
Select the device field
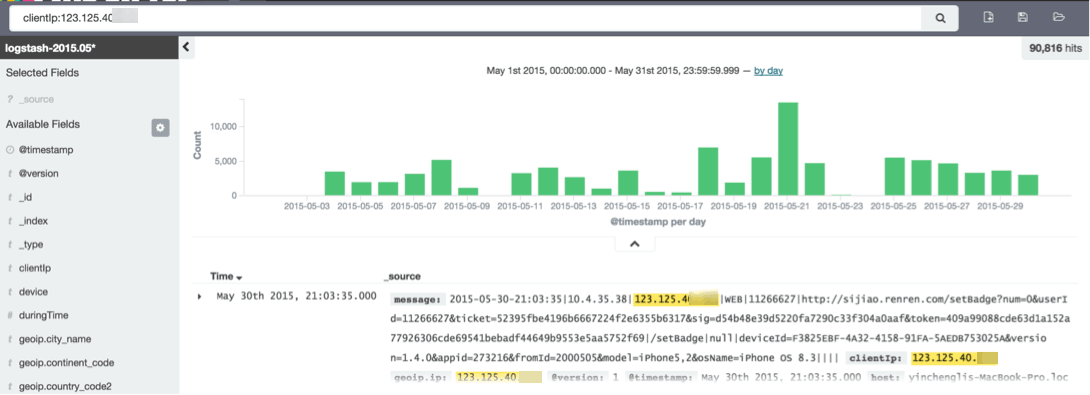pyautogui.click(x=33, y=292)
